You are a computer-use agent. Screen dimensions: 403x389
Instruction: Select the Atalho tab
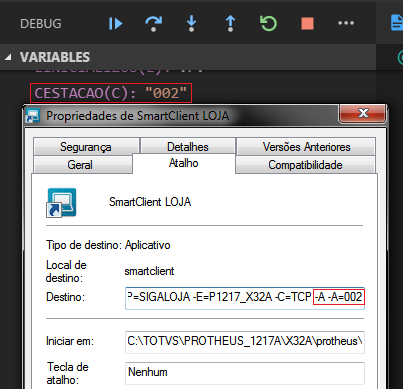point(184,163)
